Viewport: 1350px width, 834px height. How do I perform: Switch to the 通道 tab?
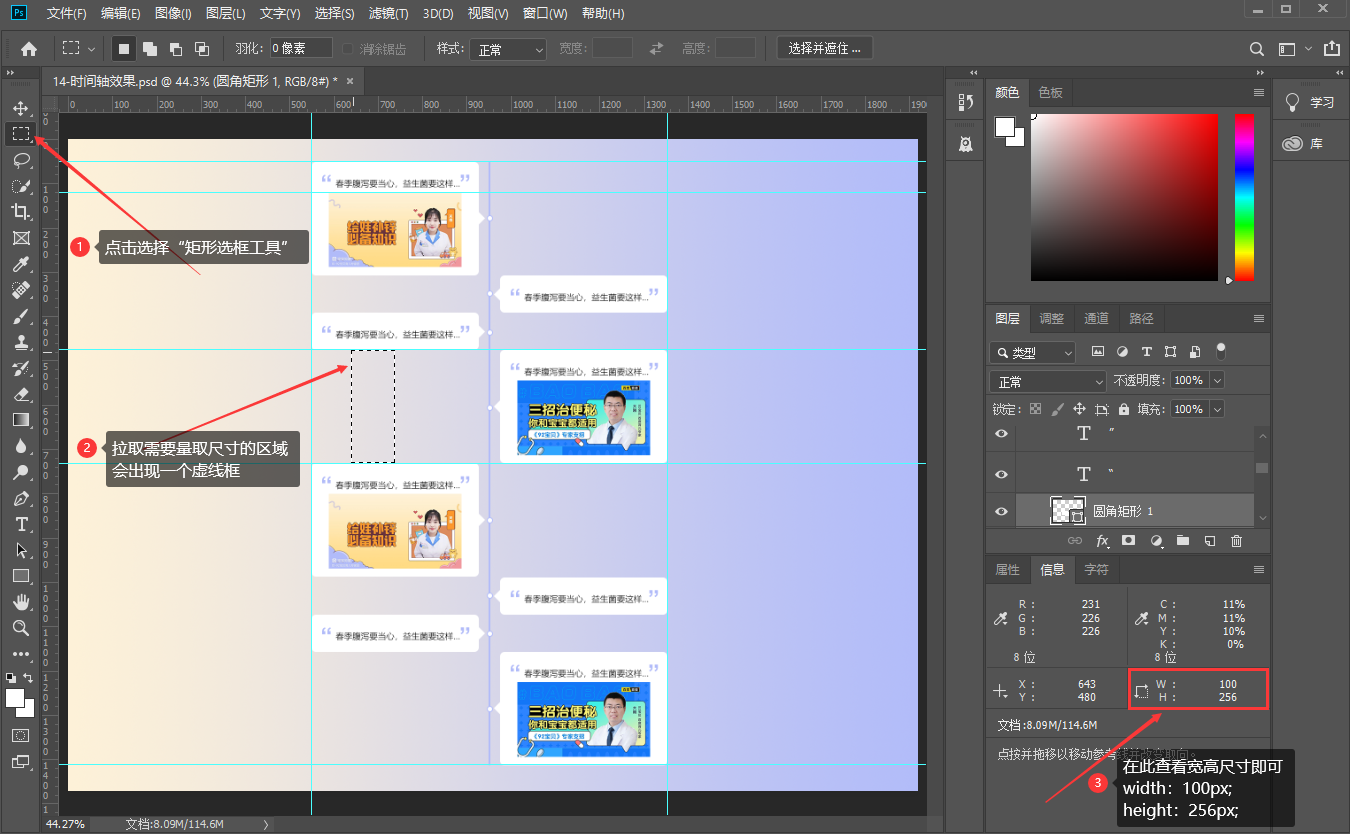point(1097,319)
